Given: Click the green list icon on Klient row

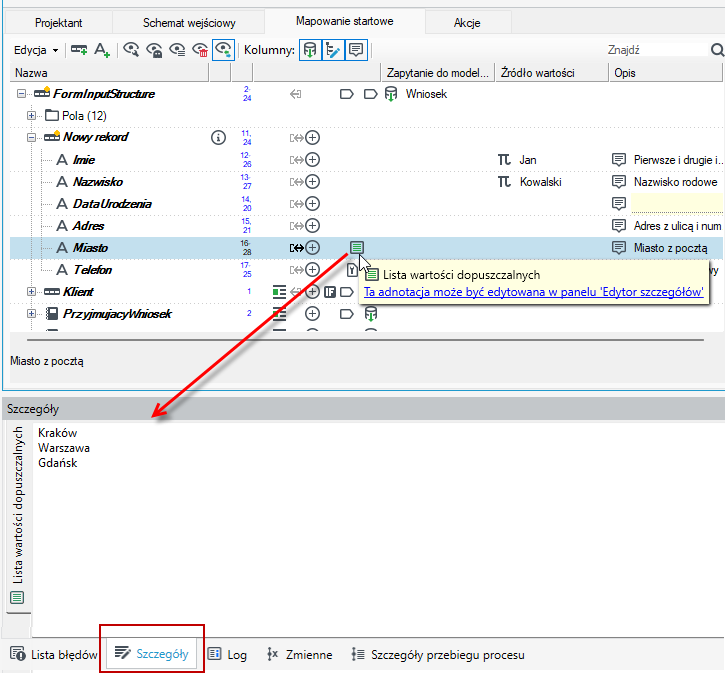Looking at the screenshot, I should pos(279,292).
